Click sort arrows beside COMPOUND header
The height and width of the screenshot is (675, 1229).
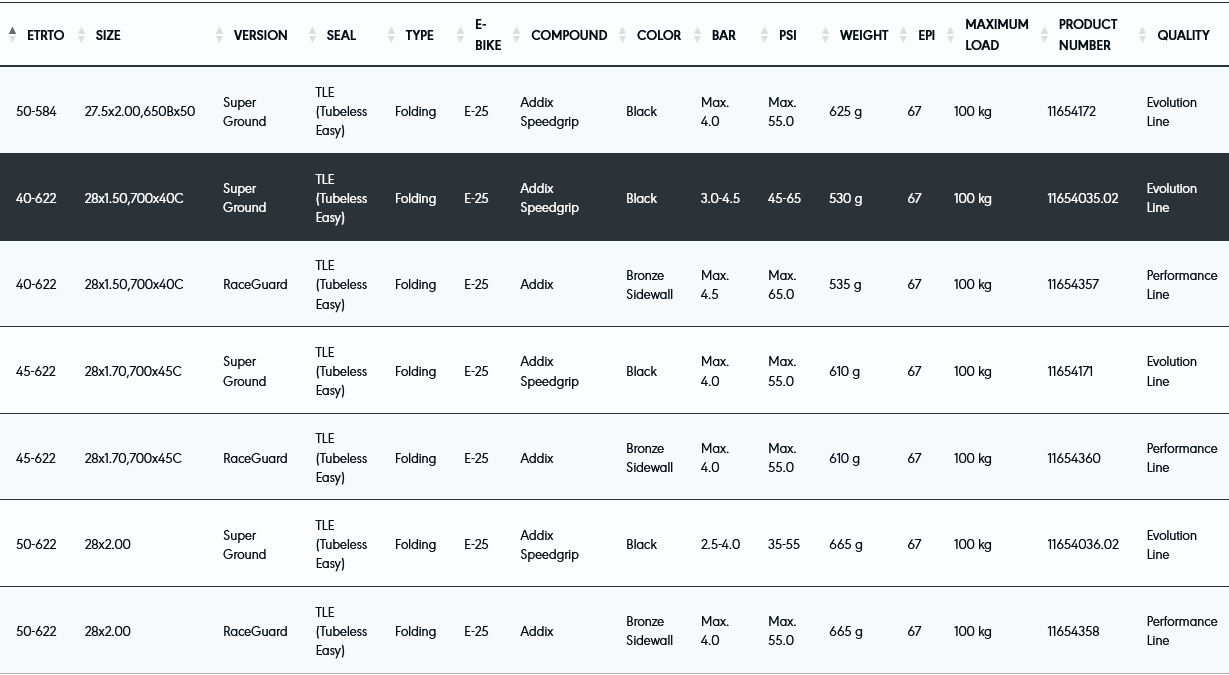(516, 35)
